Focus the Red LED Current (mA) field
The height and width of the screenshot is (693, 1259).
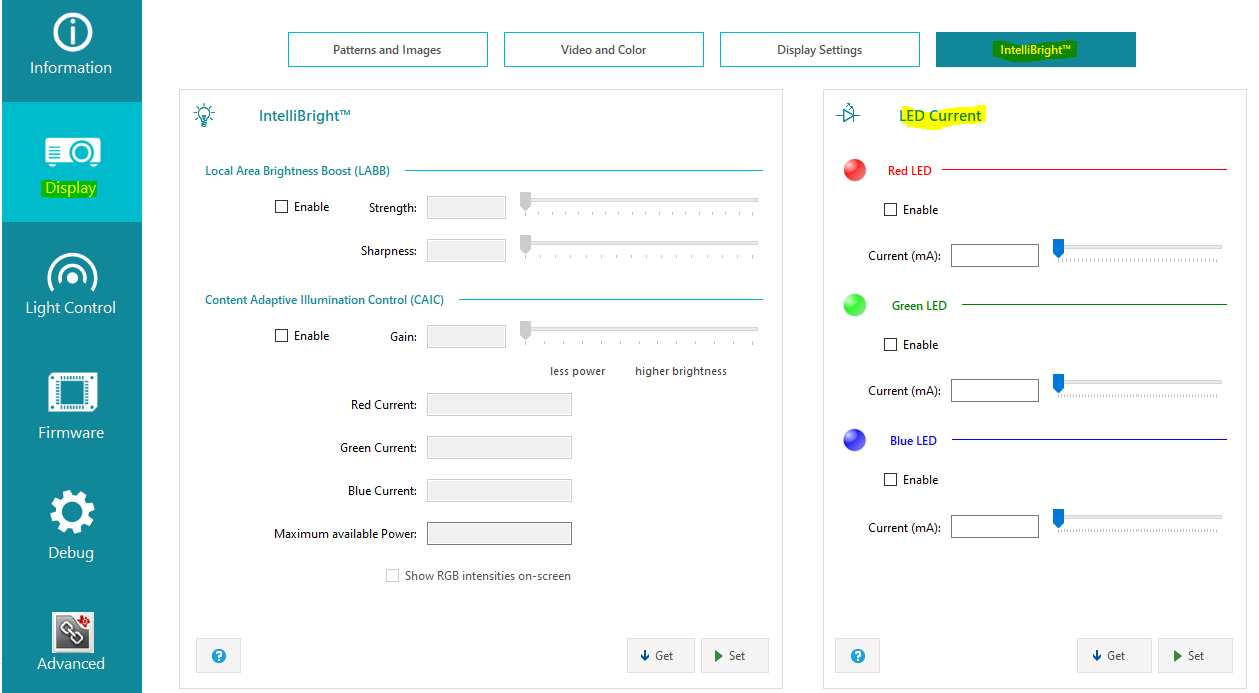tap(995, 256)
